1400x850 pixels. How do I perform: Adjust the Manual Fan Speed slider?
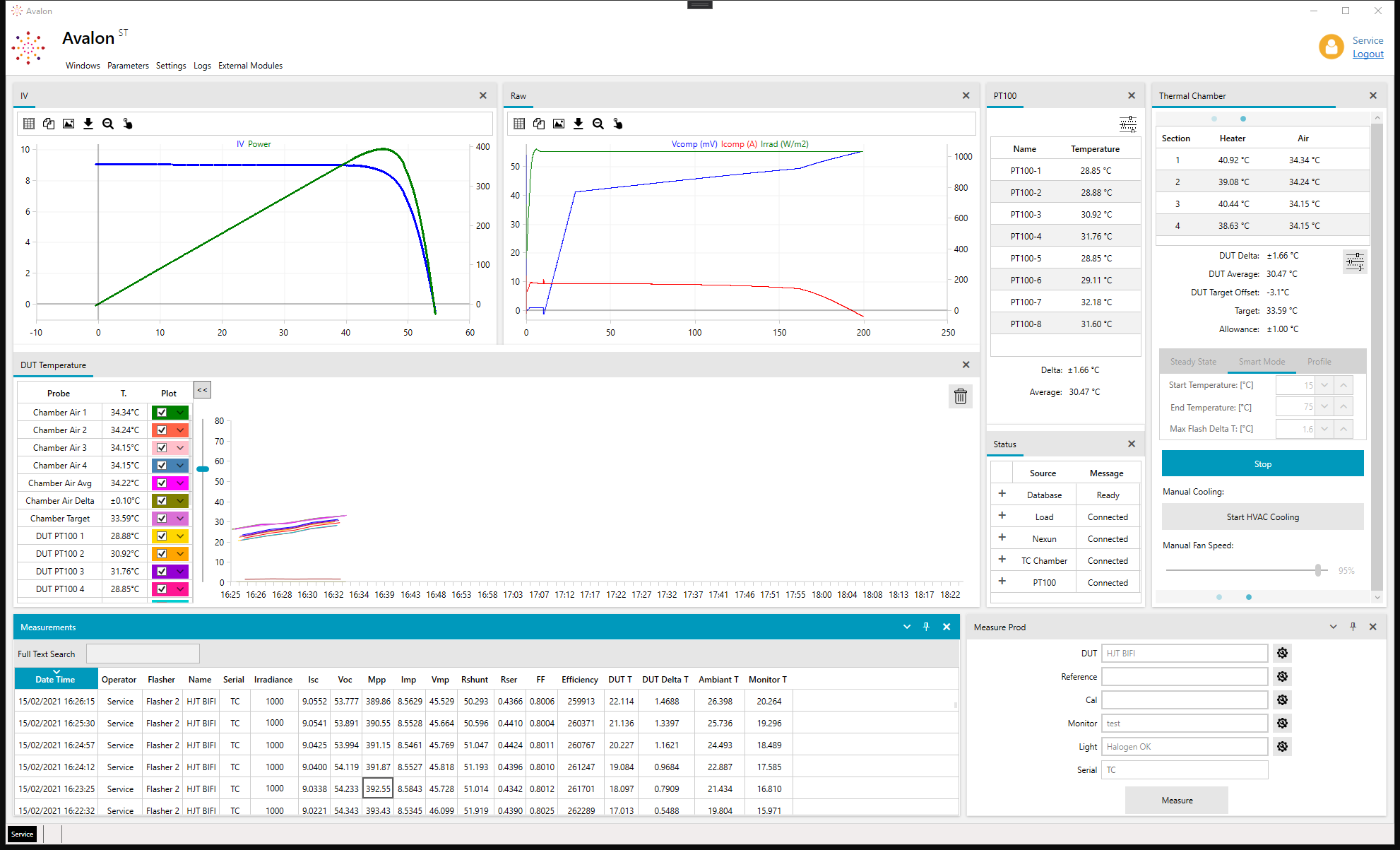pyautogui.click(x=1317, y=570)
